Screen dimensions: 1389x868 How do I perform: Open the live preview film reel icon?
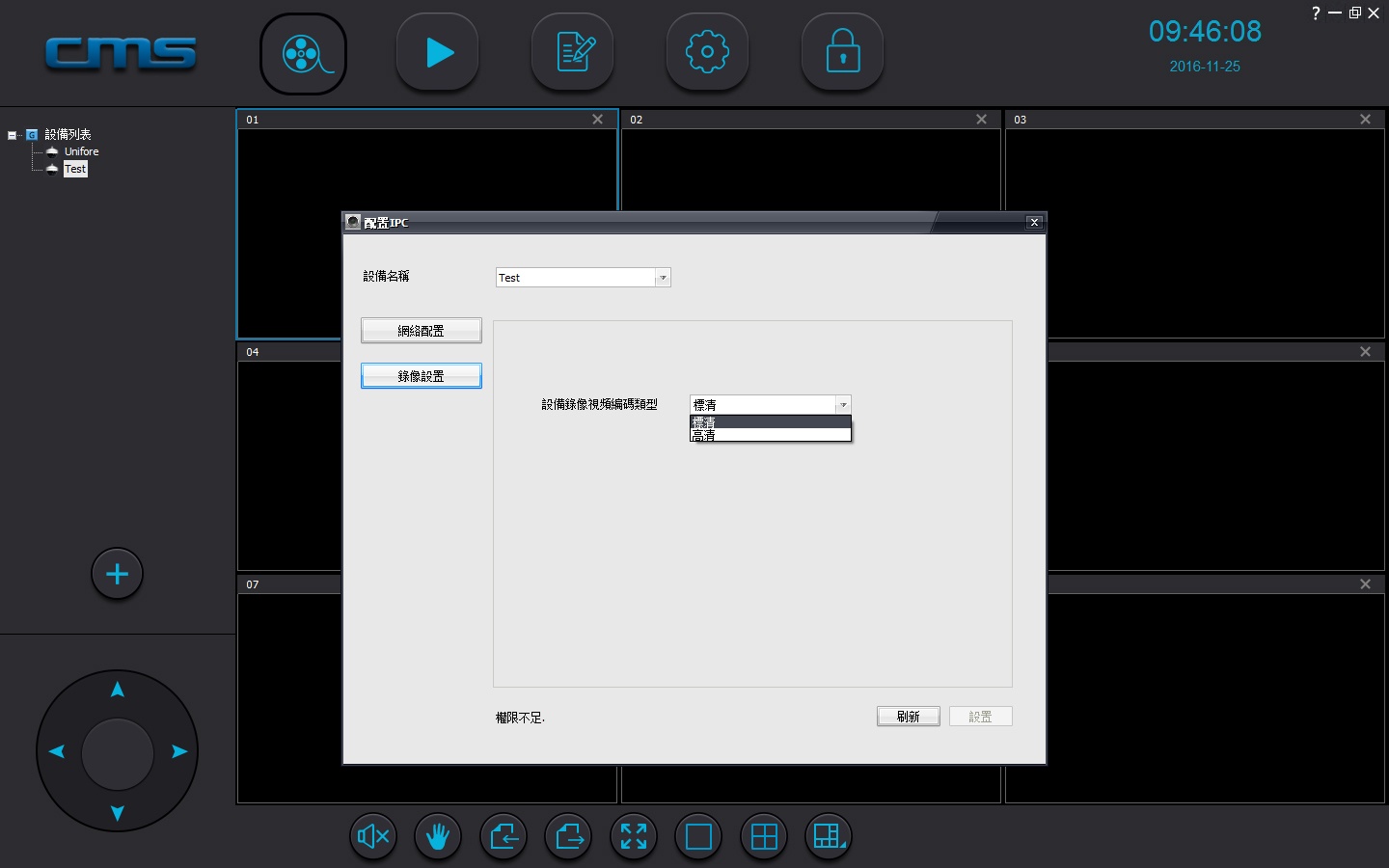[303, 54]
